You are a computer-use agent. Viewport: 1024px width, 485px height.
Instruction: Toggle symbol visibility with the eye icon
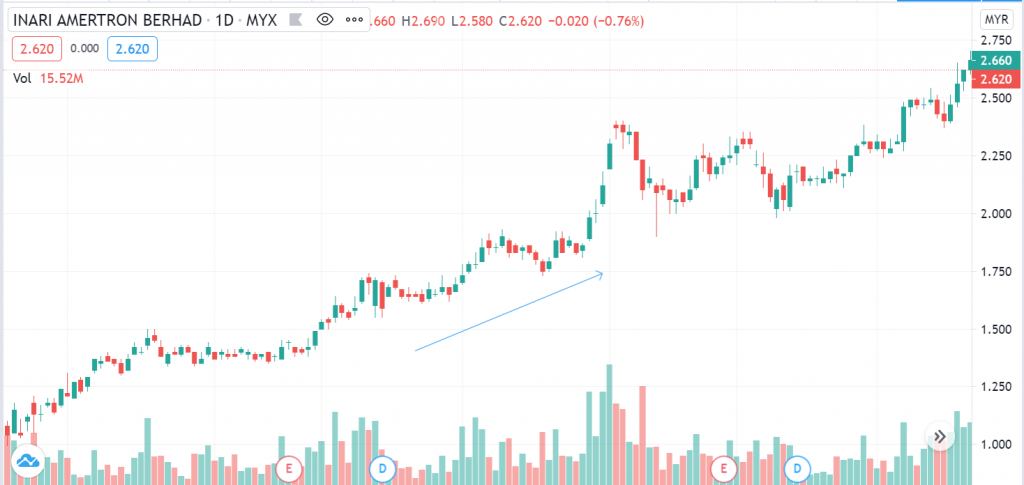(x=327, y=20)
